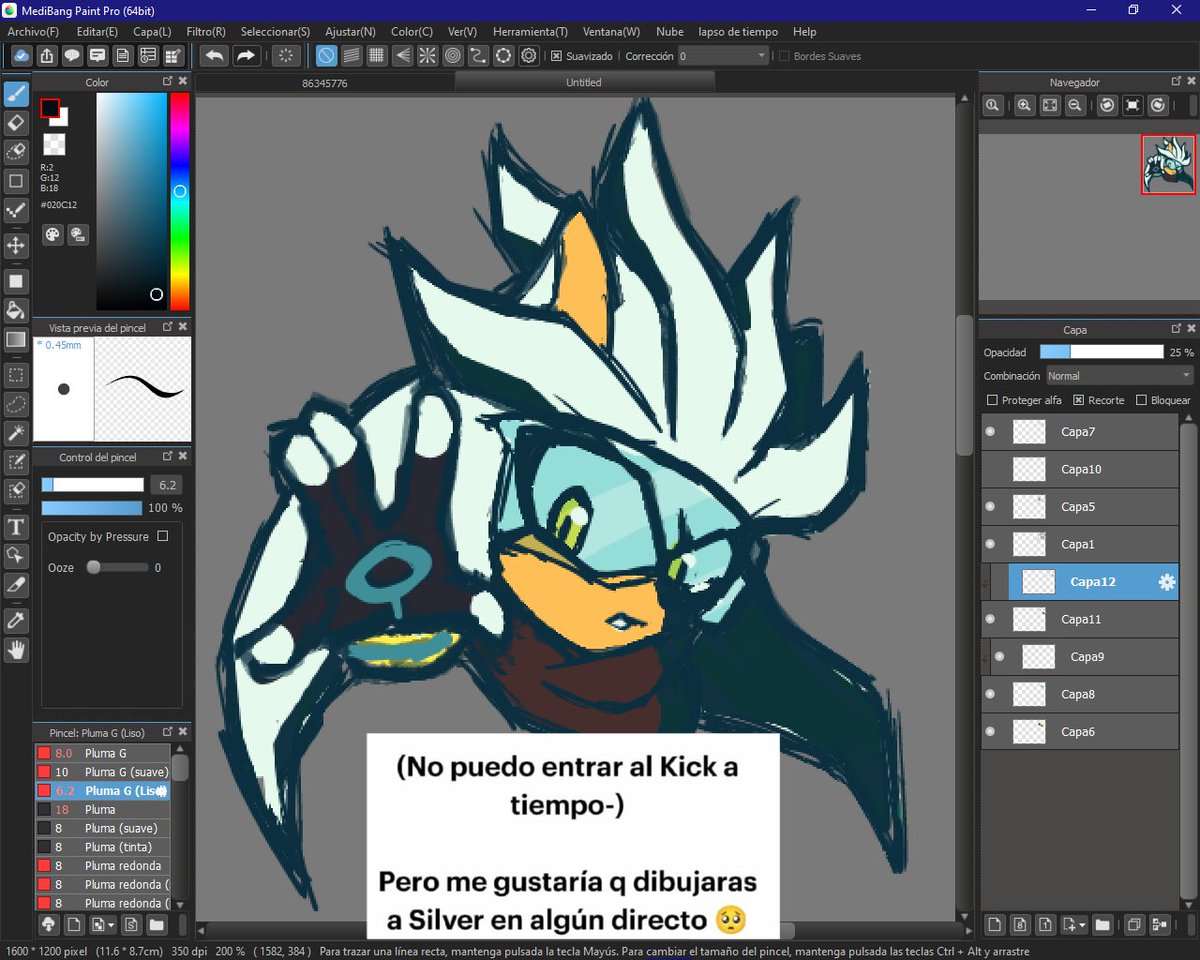
Task: Open the Combinación blend mode dropdown
Action: (x=1119, y=376)
